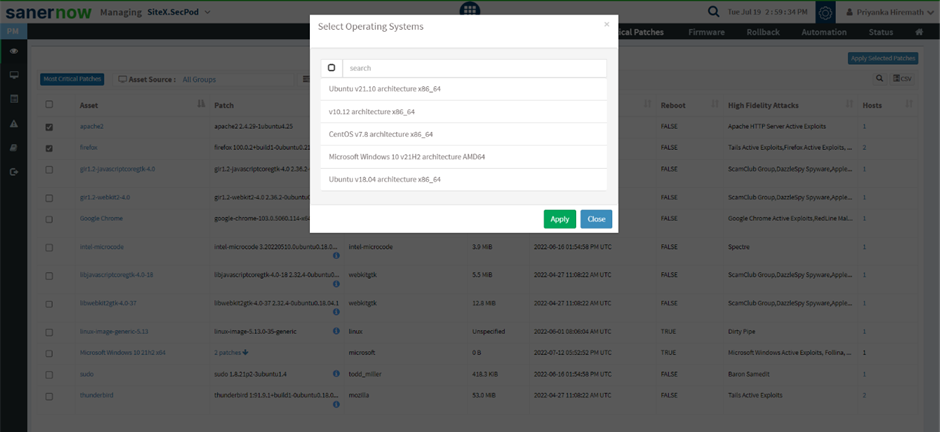Open the firefox hosts count link 2
The image size is (940, 432).
click(864, 147)
